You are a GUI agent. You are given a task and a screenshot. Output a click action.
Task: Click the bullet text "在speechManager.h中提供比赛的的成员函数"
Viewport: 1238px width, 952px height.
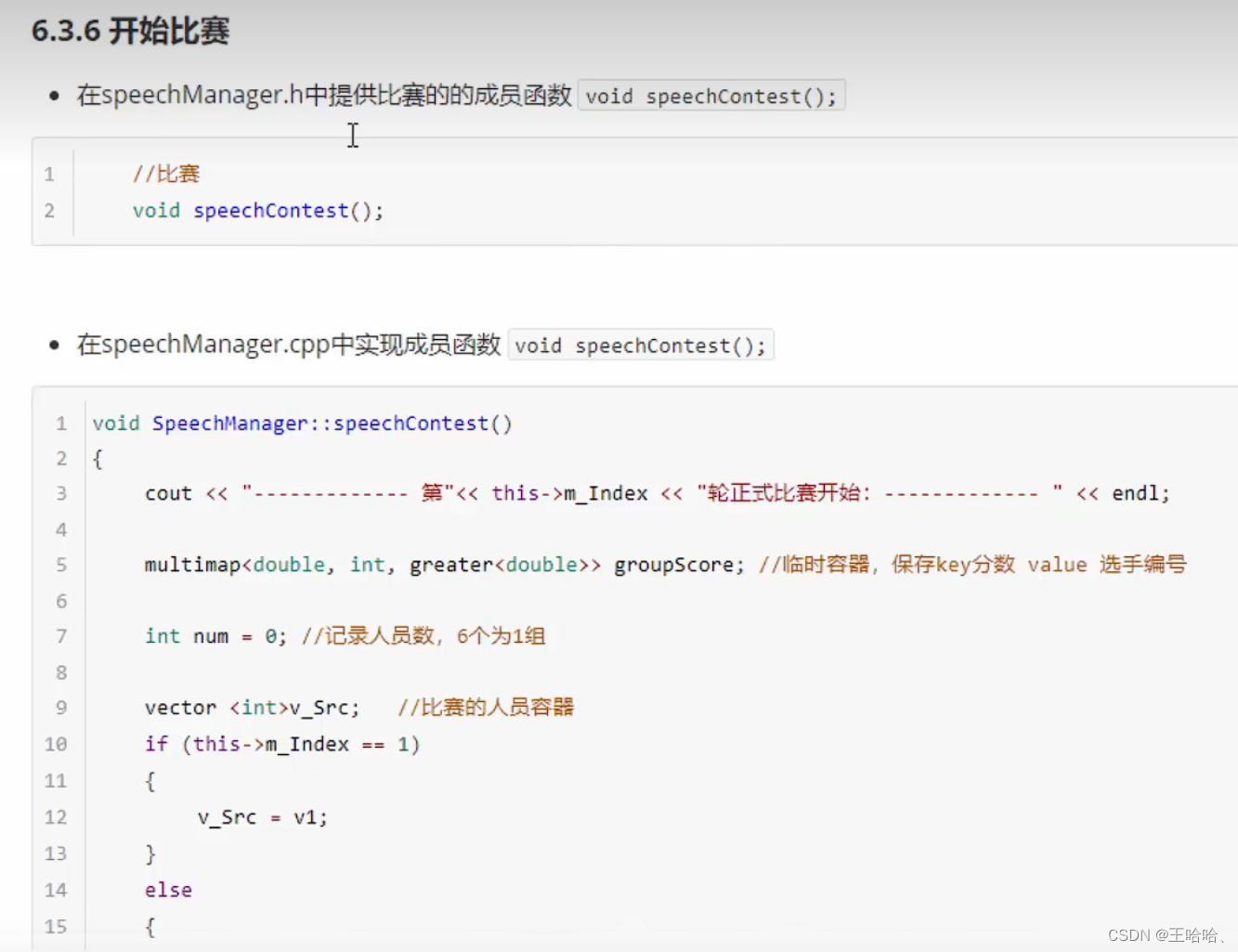coord(324,95)
